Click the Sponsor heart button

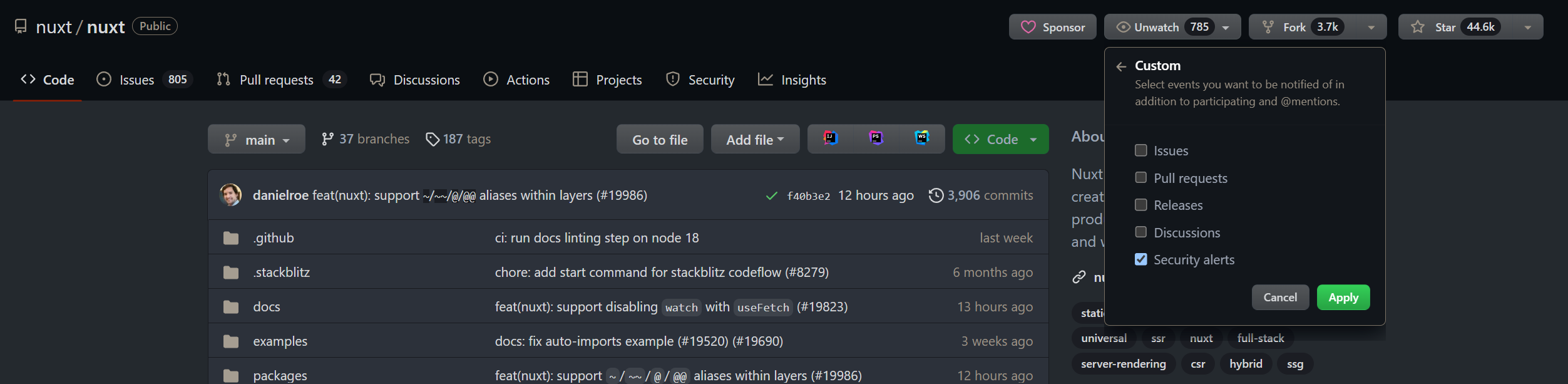[1052, 27]
